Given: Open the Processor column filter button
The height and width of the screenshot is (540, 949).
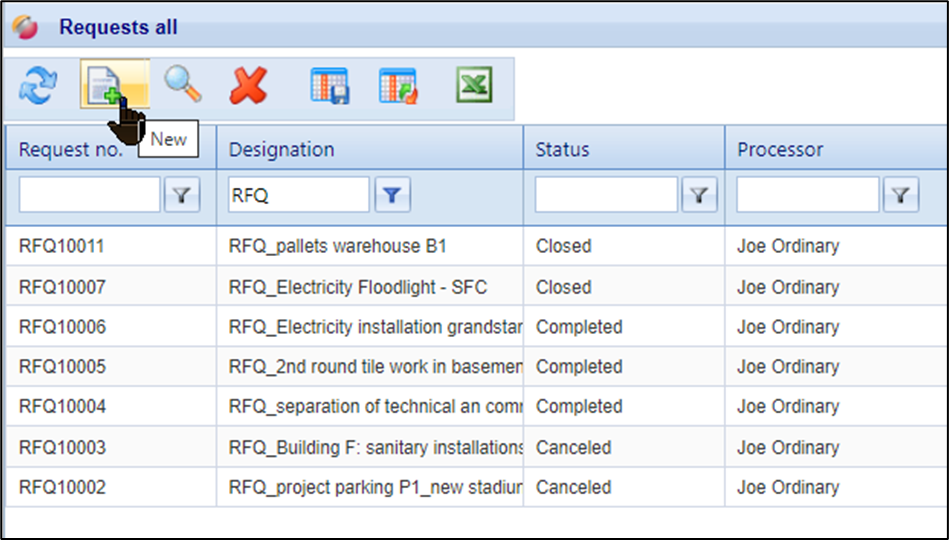Looking at the screenshot, I should pos(900,196).
